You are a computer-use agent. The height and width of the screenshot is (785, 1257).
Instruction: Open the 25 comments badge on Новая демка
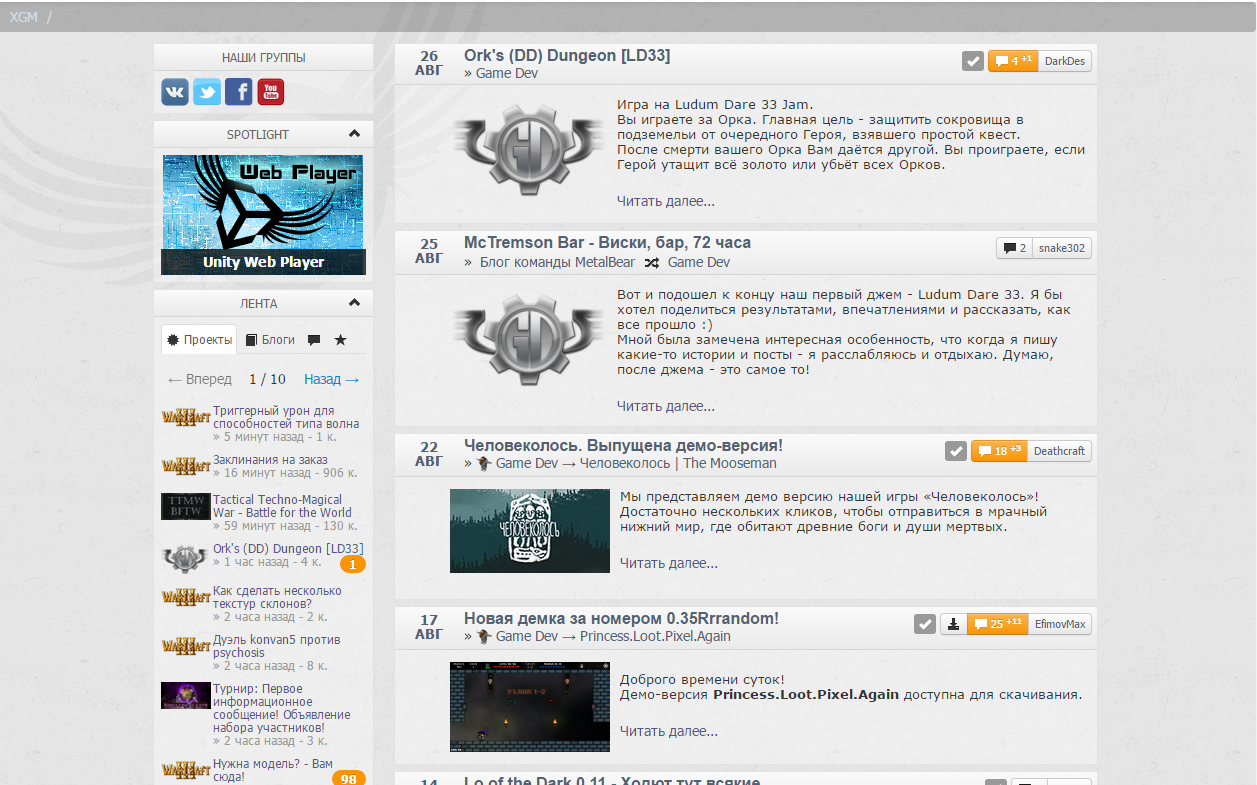coord(997,624)
